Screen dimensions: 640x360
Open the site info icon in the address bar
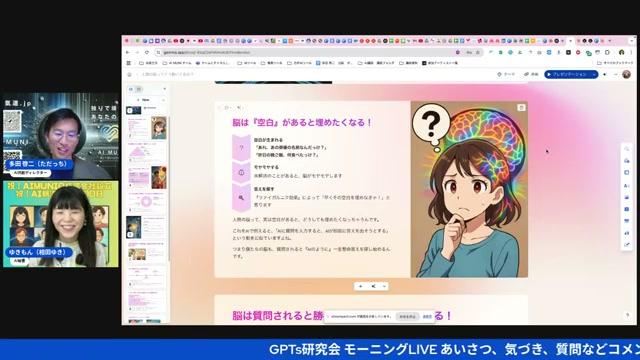[158, 53]
